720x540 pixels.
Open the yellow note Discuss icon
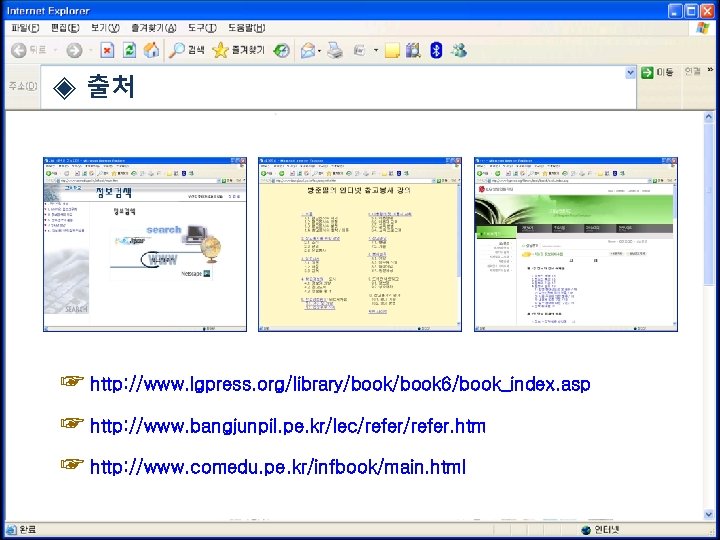[x=392, y=50]
